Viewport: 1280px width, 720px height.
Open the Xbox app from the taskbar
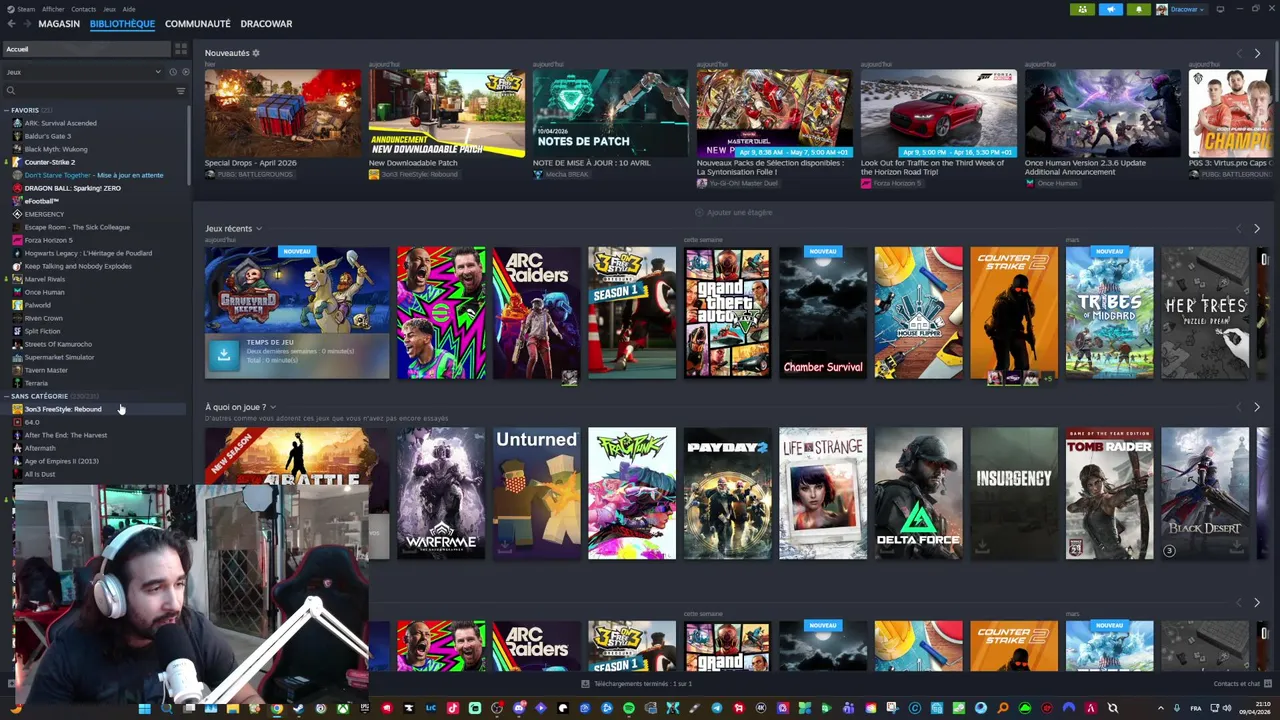[x=342, y=709]
